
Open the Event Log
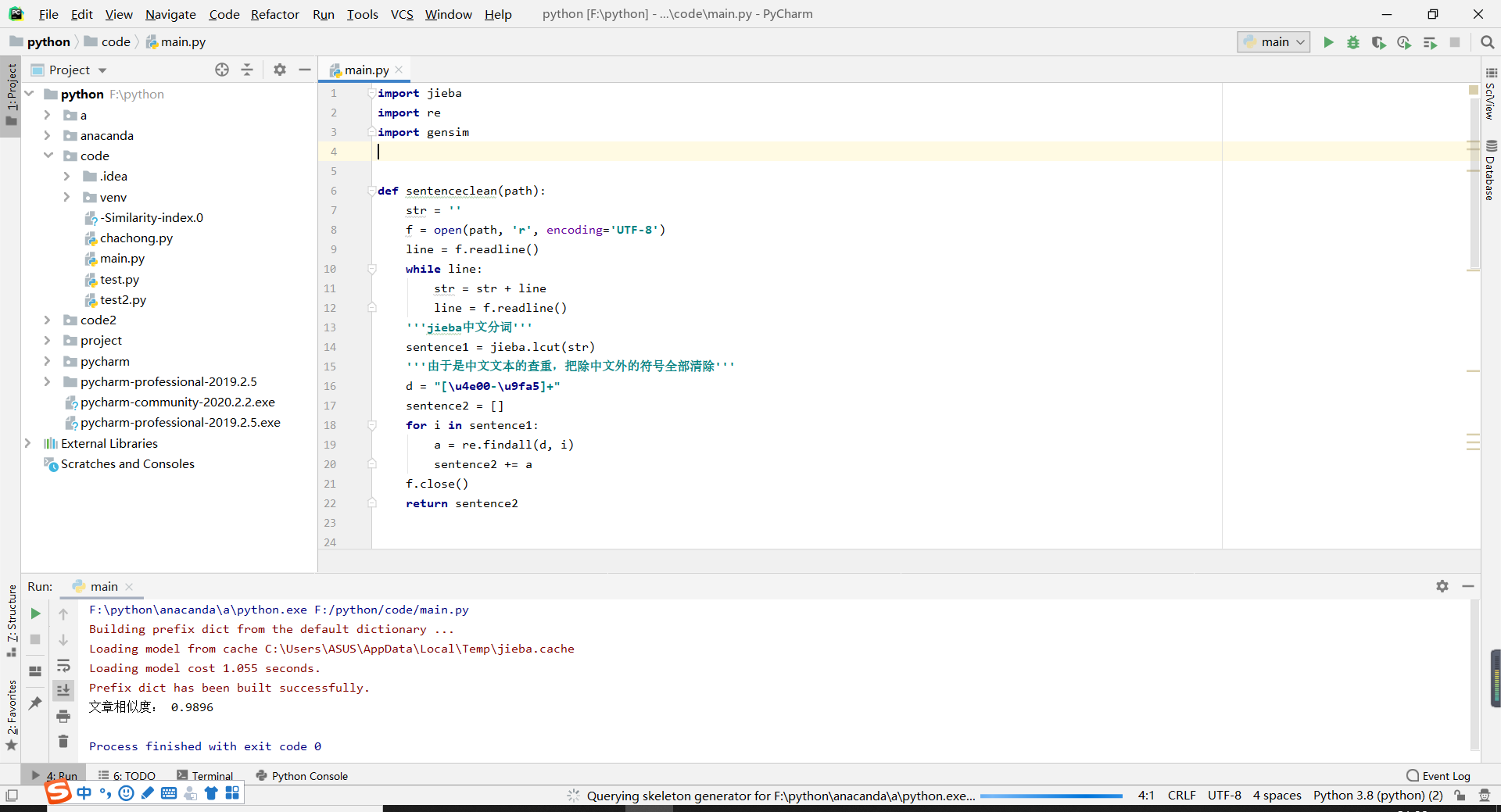[1438, 776]
